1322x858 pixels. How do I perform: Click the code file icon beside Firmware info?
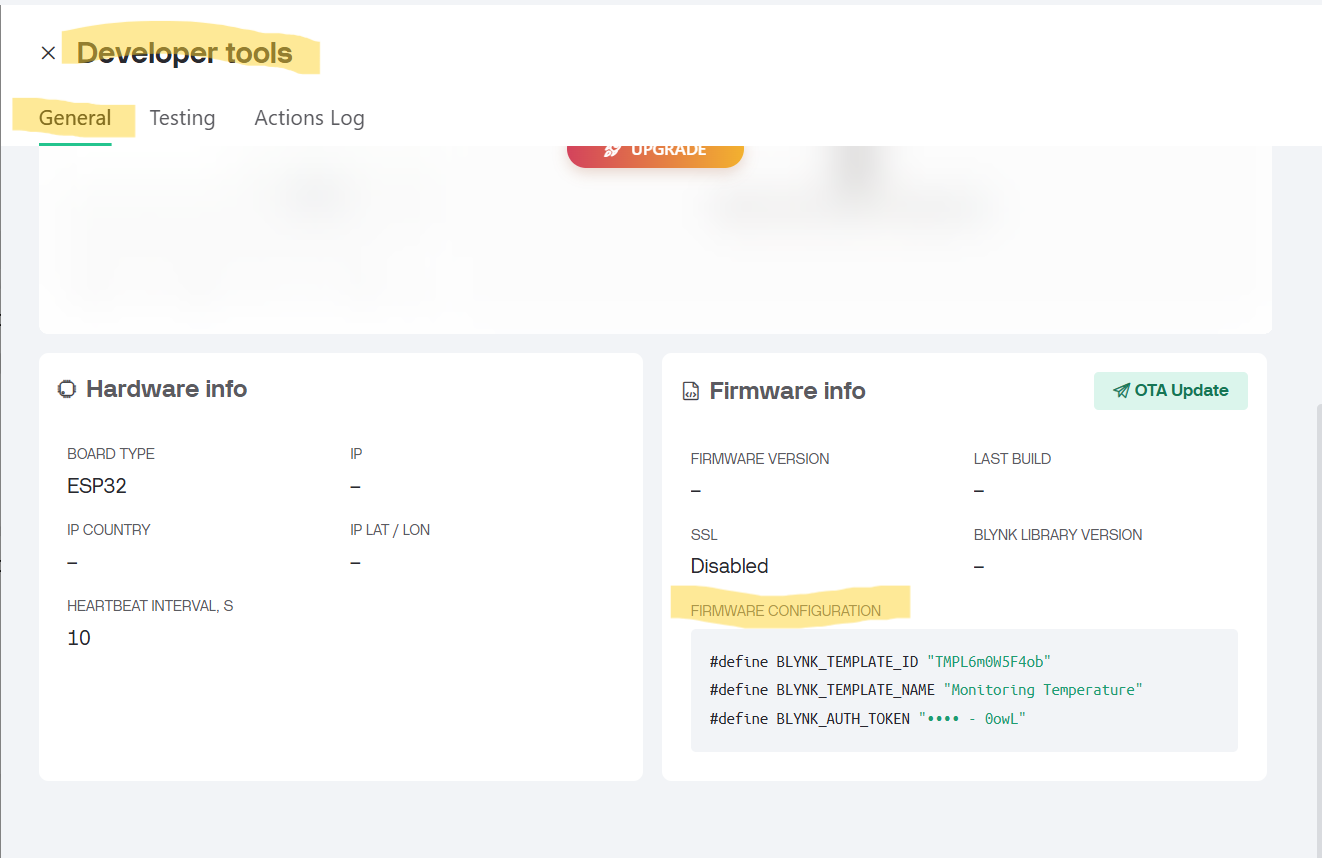[691, 391]
